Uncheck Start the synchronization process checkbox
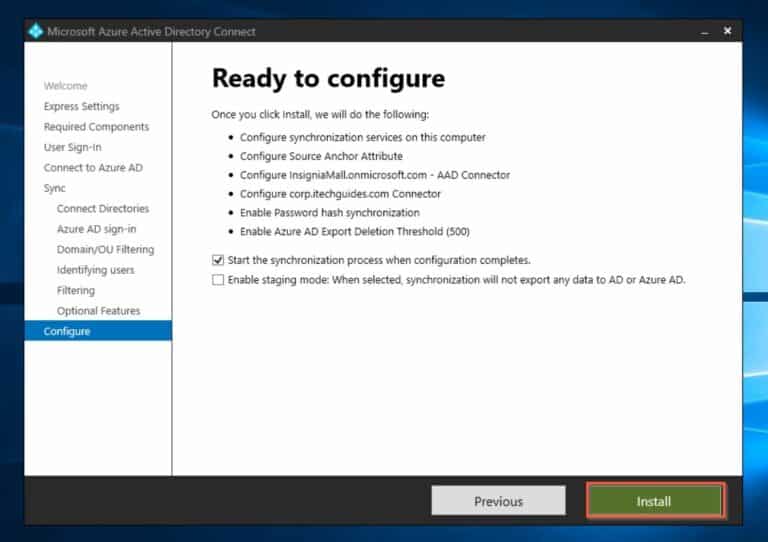This screenshot has height=542, width=768. 218,260
